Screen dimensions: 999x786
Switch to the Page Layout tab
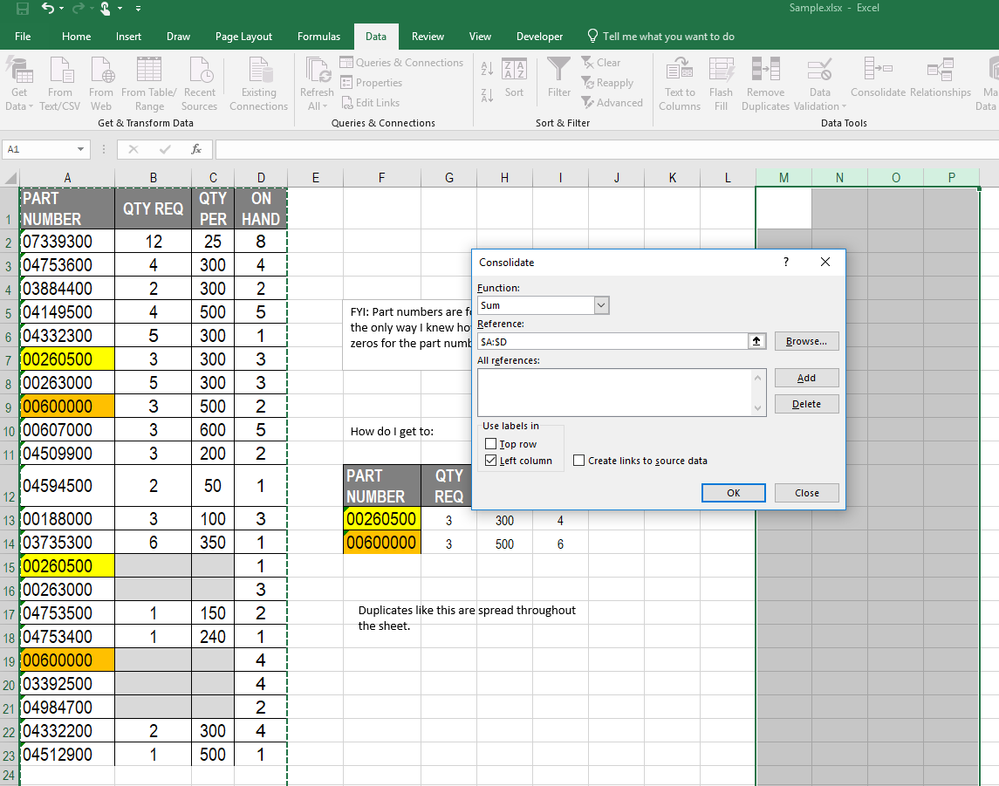click(x=243, y=36)
